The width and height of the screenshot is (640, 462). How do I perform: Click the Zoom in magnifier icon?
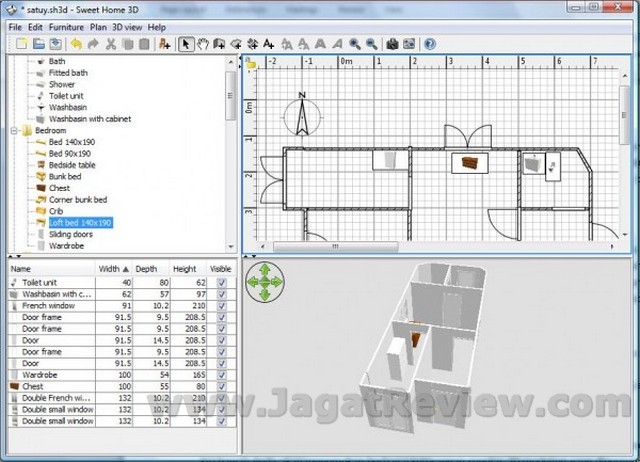(354, 44)
